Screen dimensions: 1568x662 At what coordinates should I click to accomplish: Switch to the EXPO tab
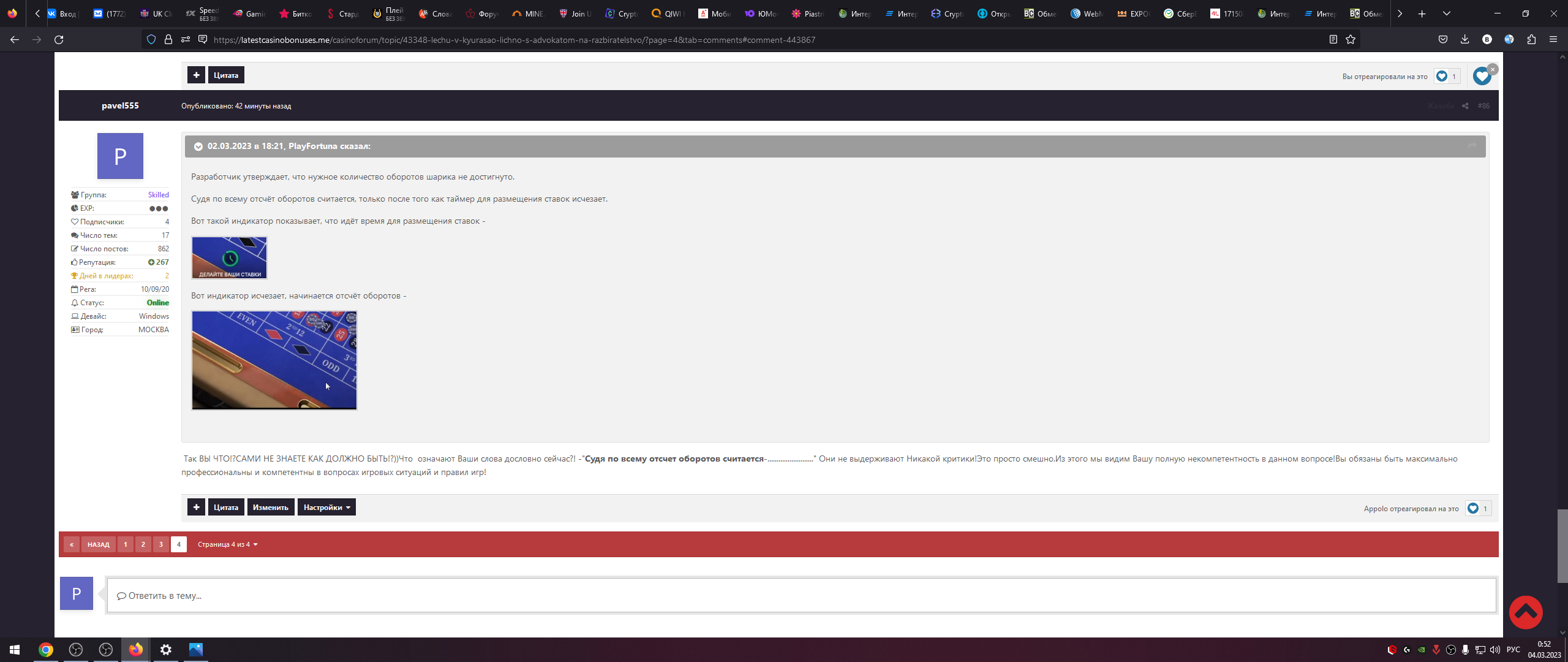1134,13
